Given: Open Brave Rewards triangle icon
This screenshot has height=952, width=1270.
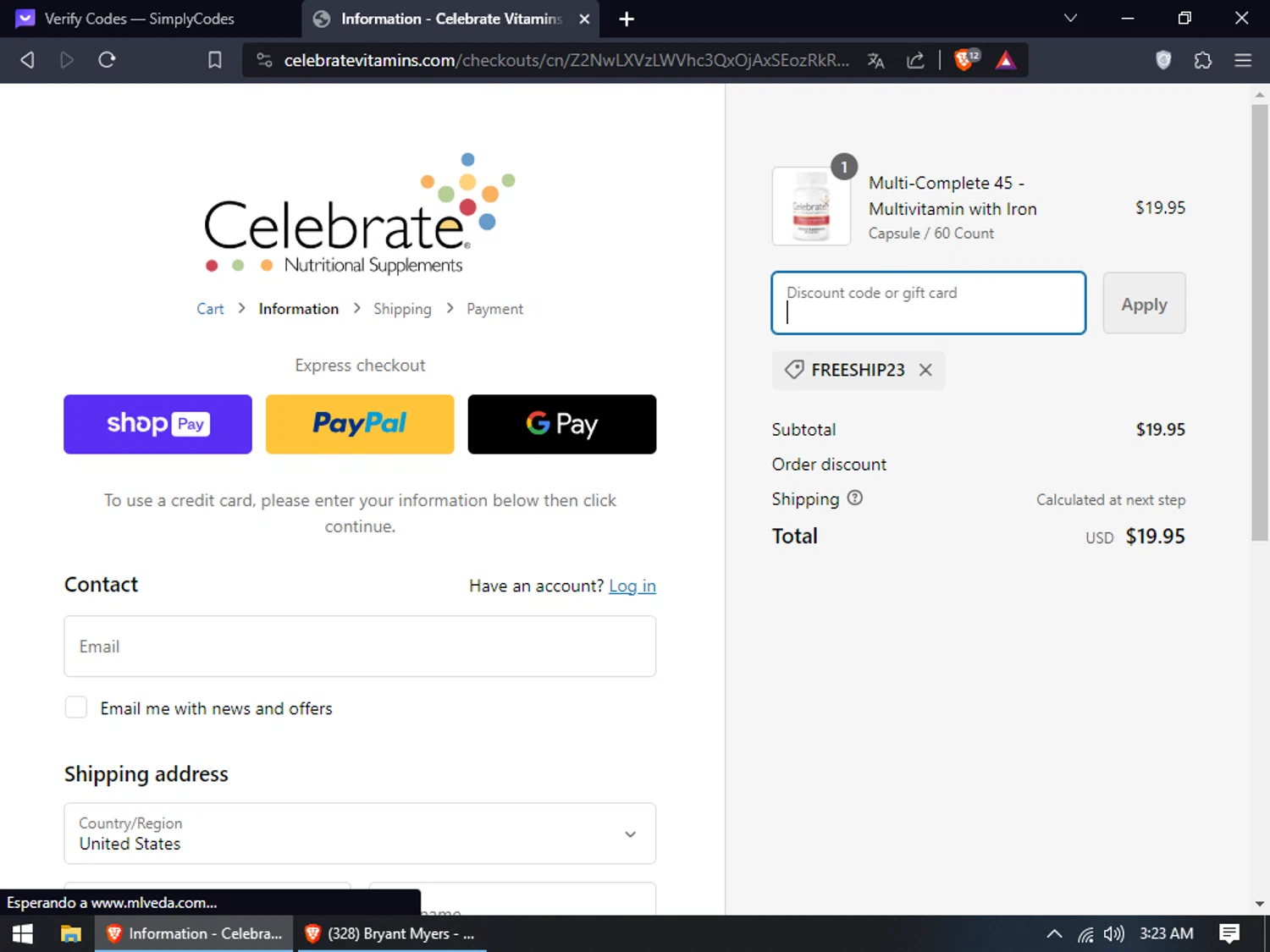Looking at the screenshot, I should click(x=1005, y=60).
